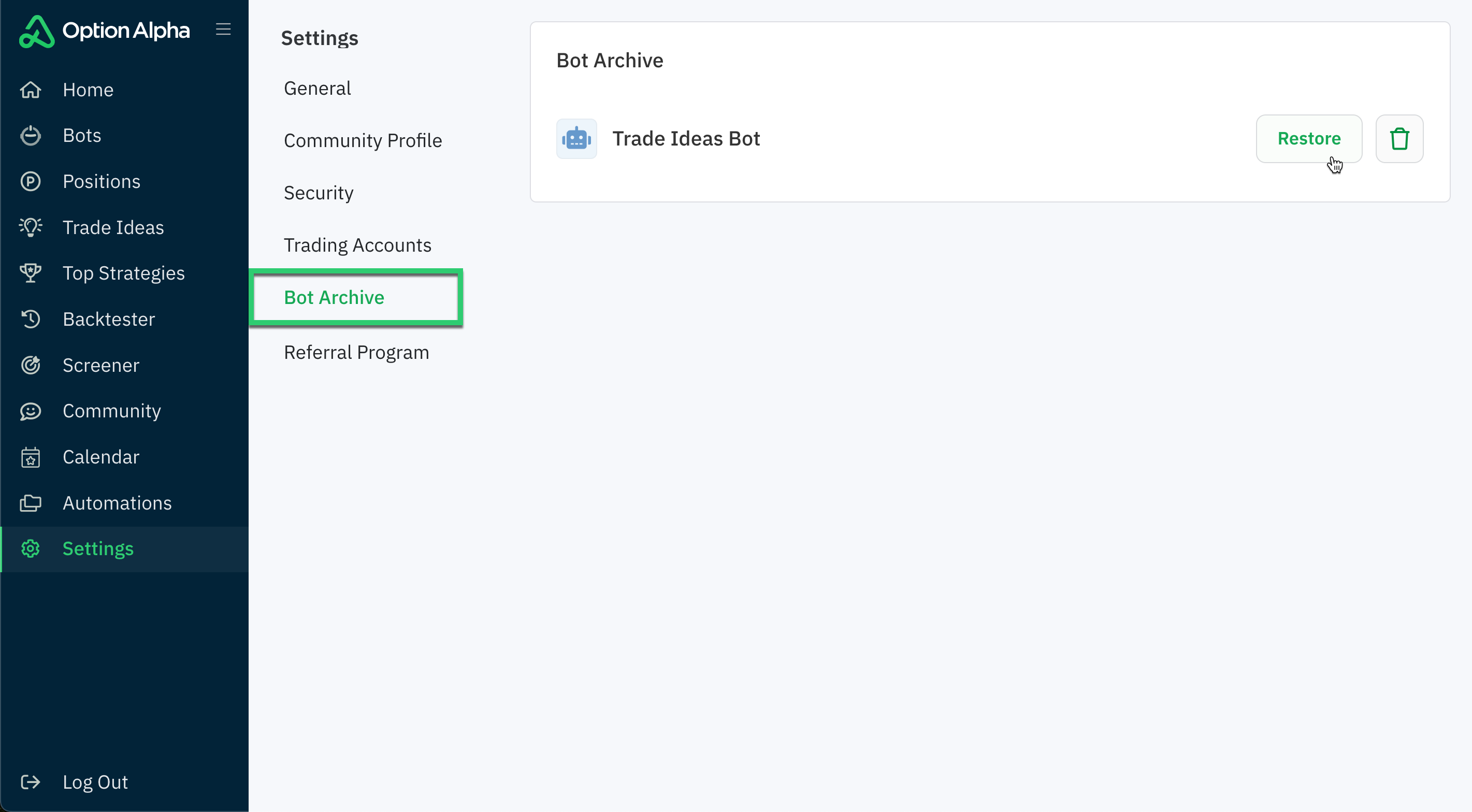Open the Backtester via its clock icon
This screenshot has height=812, width=1472.
pyautogui.click(x=31, y=319)
